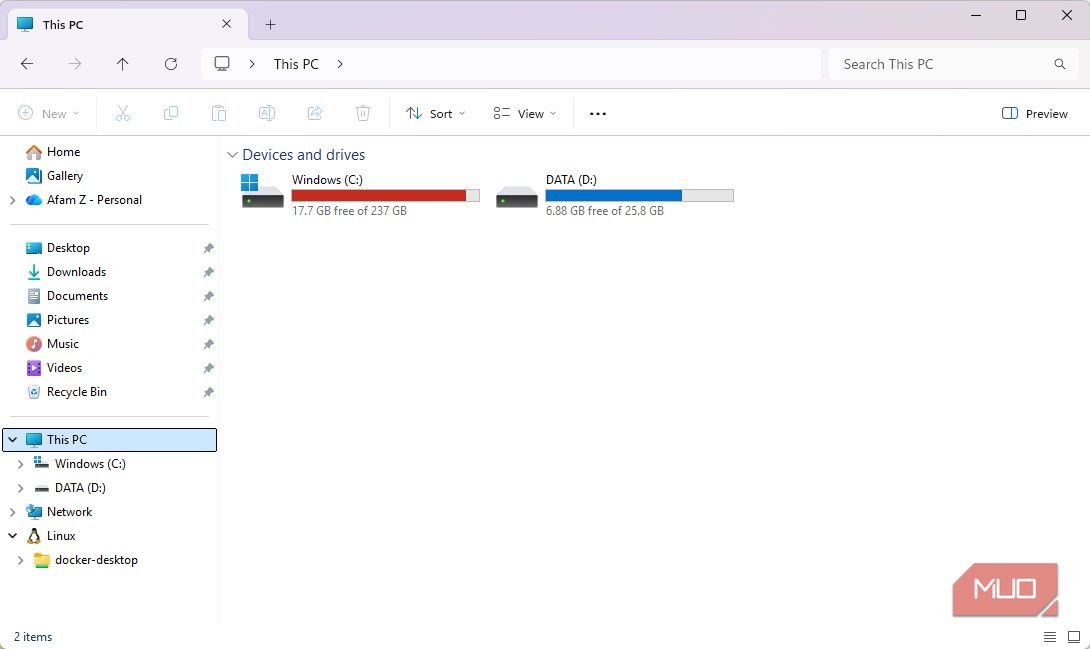Open the Sort dropdown
The width and height of the screenshot is (1090, 649).
(x=435, y=113)
